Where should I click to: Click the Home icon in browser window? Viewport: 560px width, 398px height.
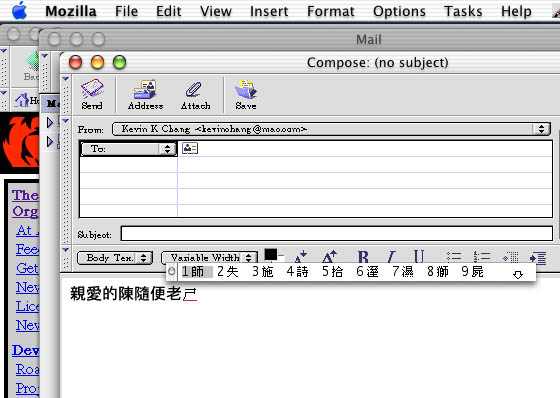pos(22,100)
